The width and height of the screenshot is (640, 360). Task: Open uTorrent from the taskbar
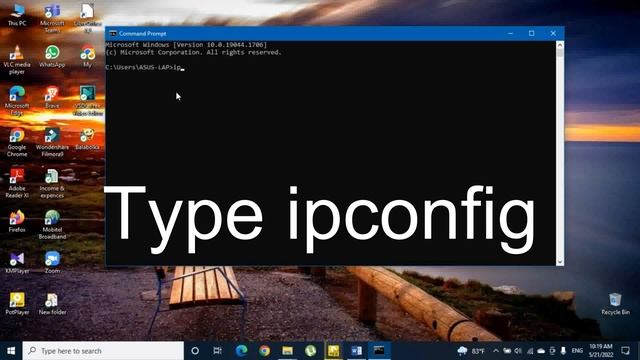[x=310, y=351]
